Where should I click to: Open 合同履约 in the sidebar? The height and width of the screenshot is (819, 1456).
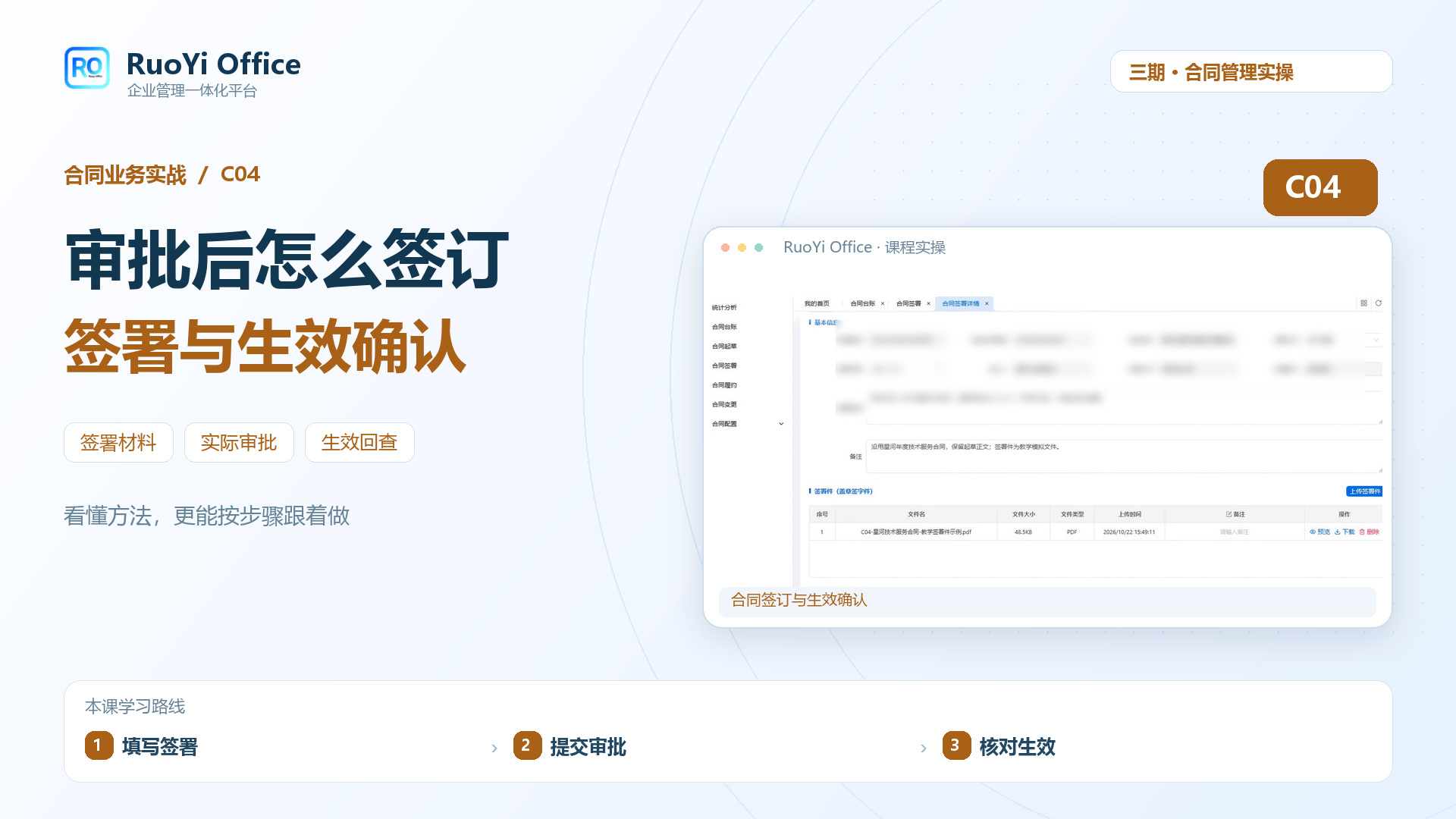[724, 385]
